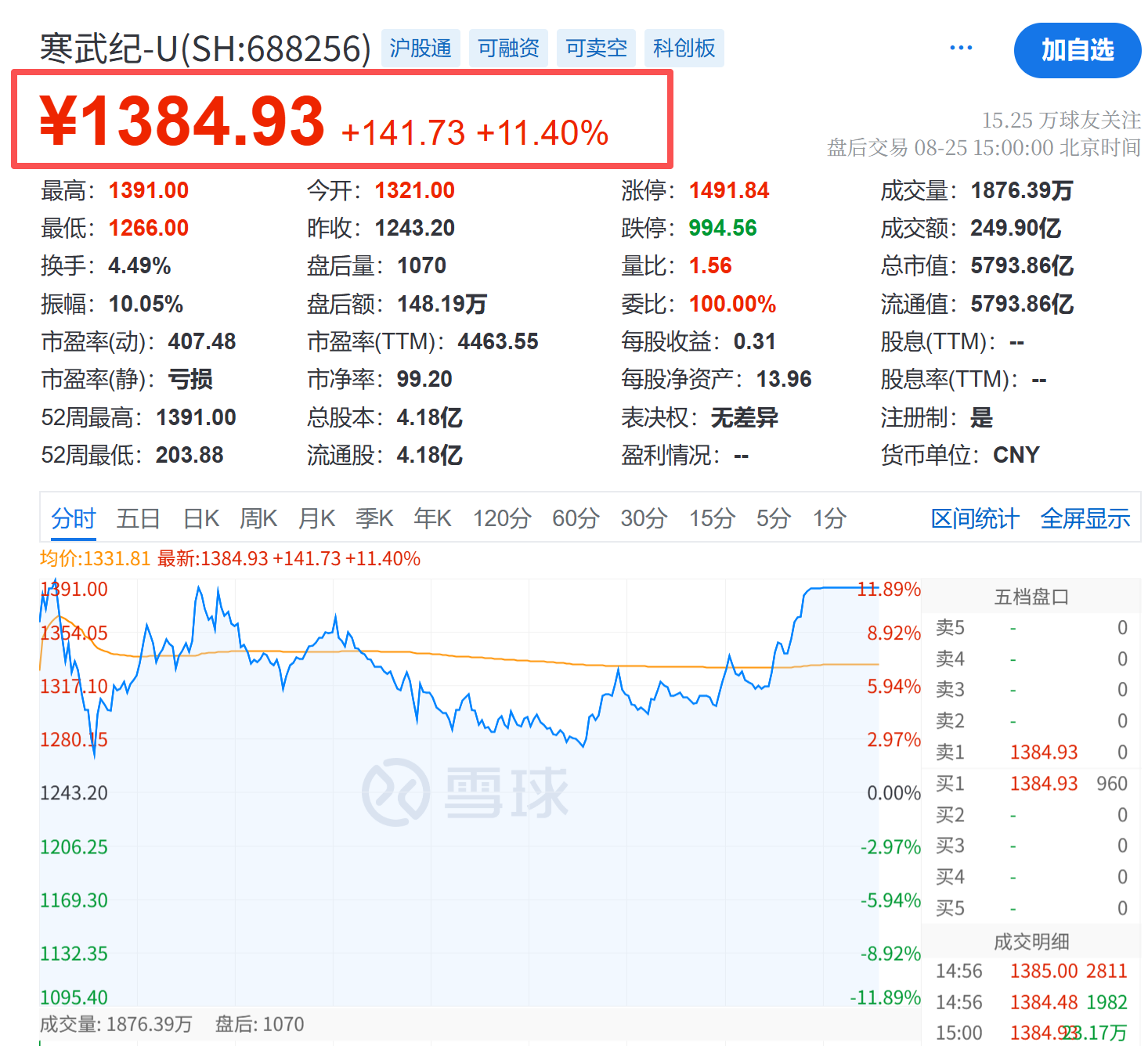Click the 货币单位 value CNY

(x=1016, y=455)
